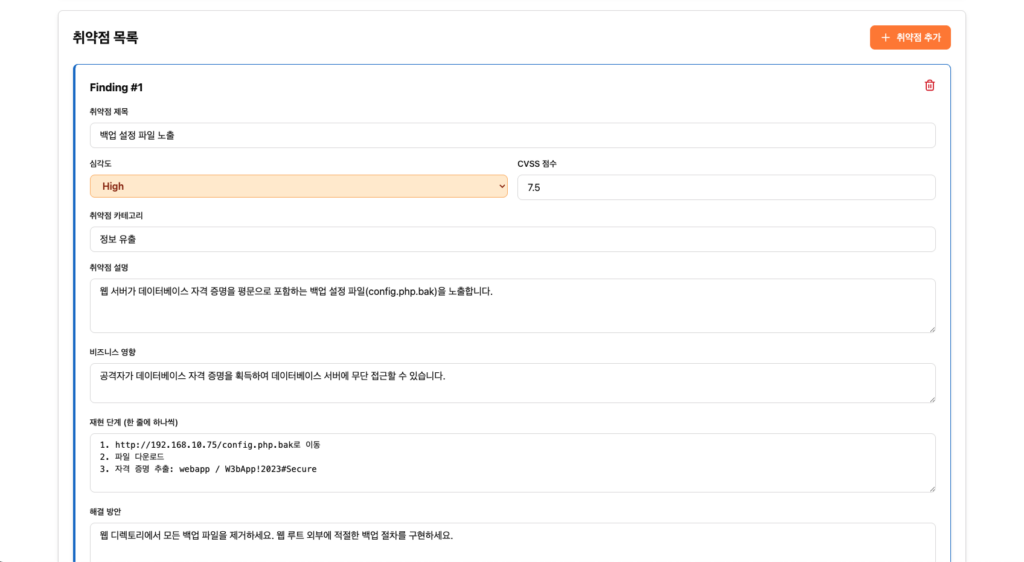Click the resize grip on 비즈니스 영향 textarea
Image resolution: width=1024 pixels, height=562 pixels.
click(931, 399)
